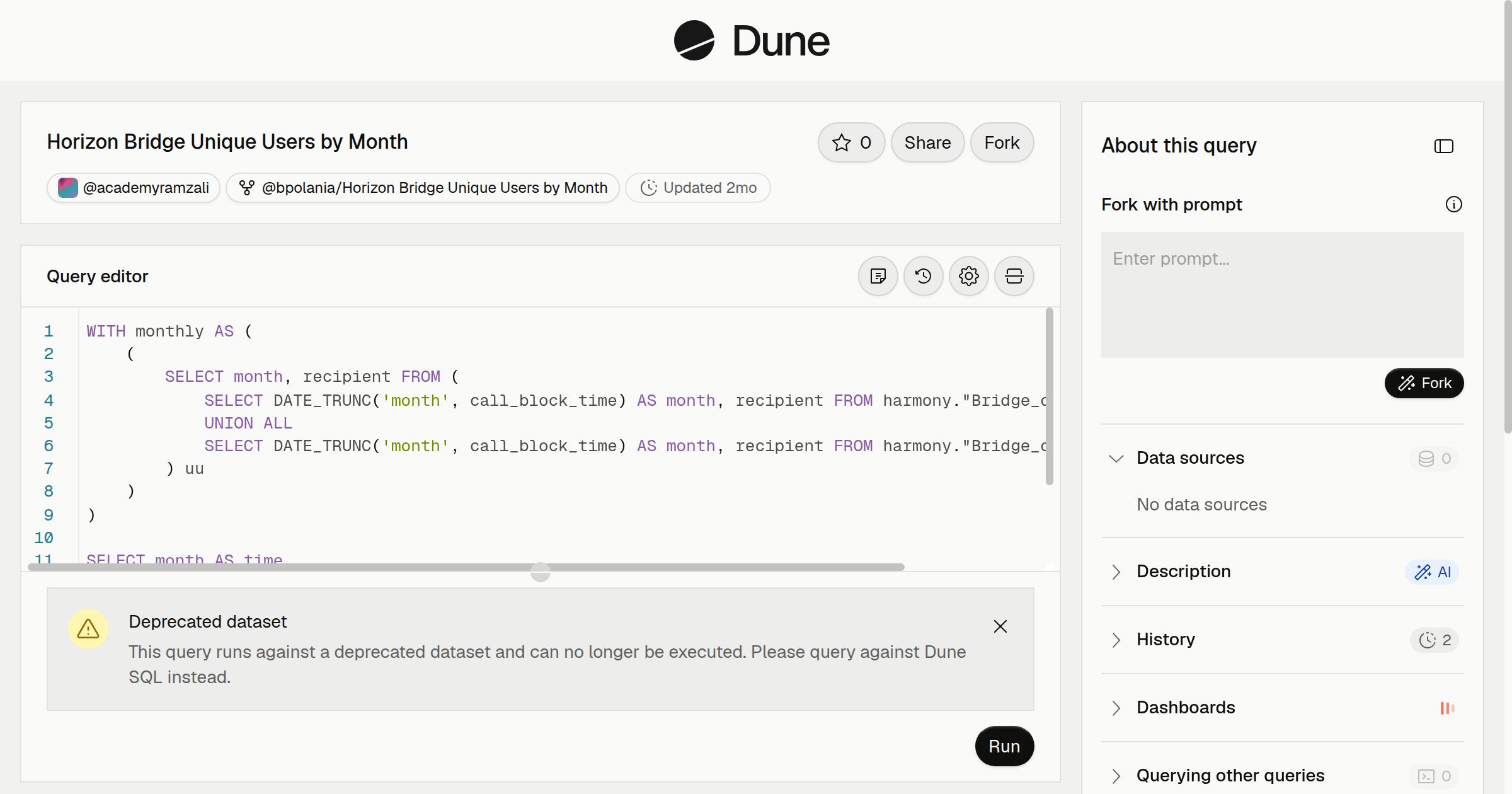
Task: Focus the Enter prompt text field
Action: pos(1283,295)
